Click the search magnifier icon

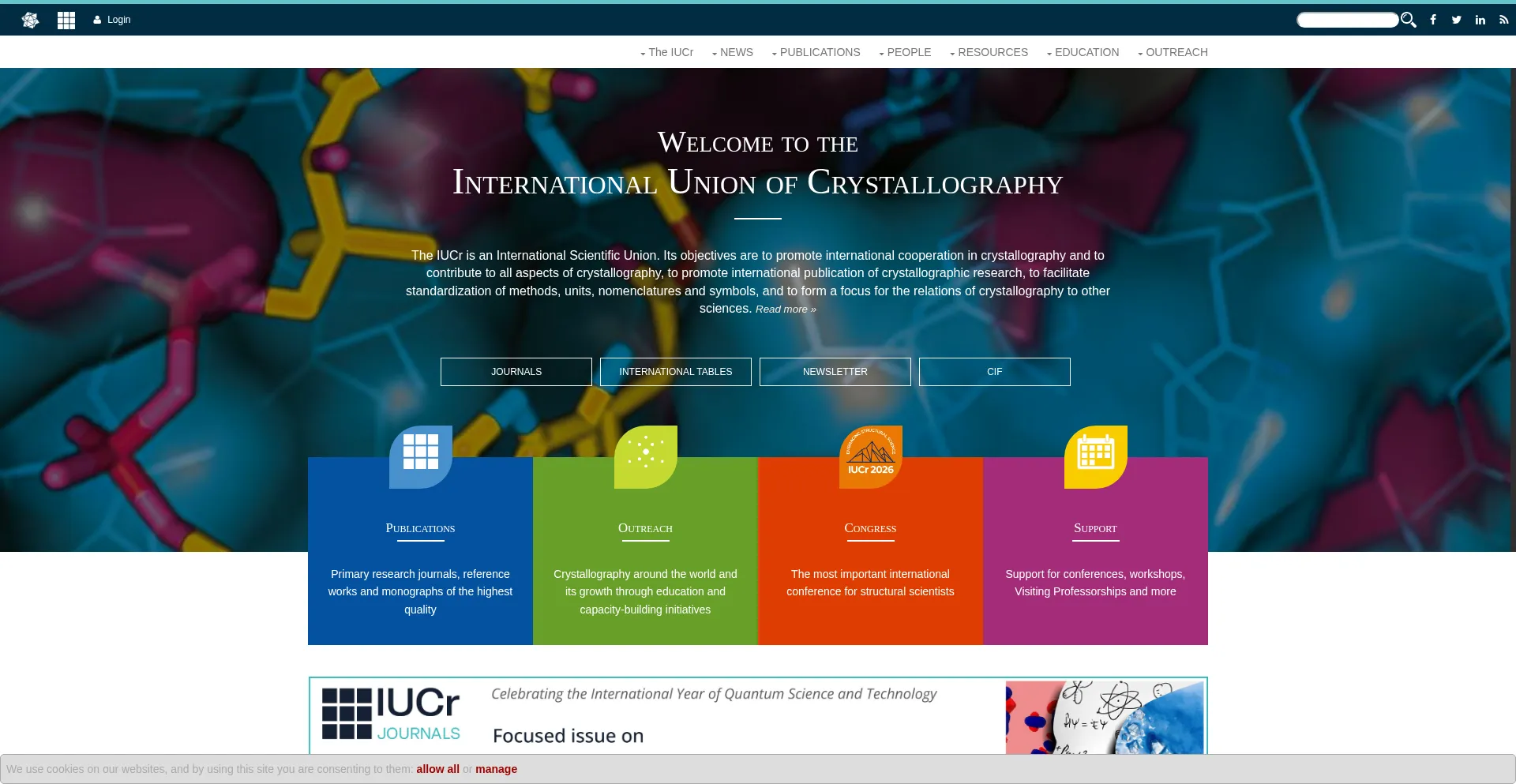[1408, 20]
